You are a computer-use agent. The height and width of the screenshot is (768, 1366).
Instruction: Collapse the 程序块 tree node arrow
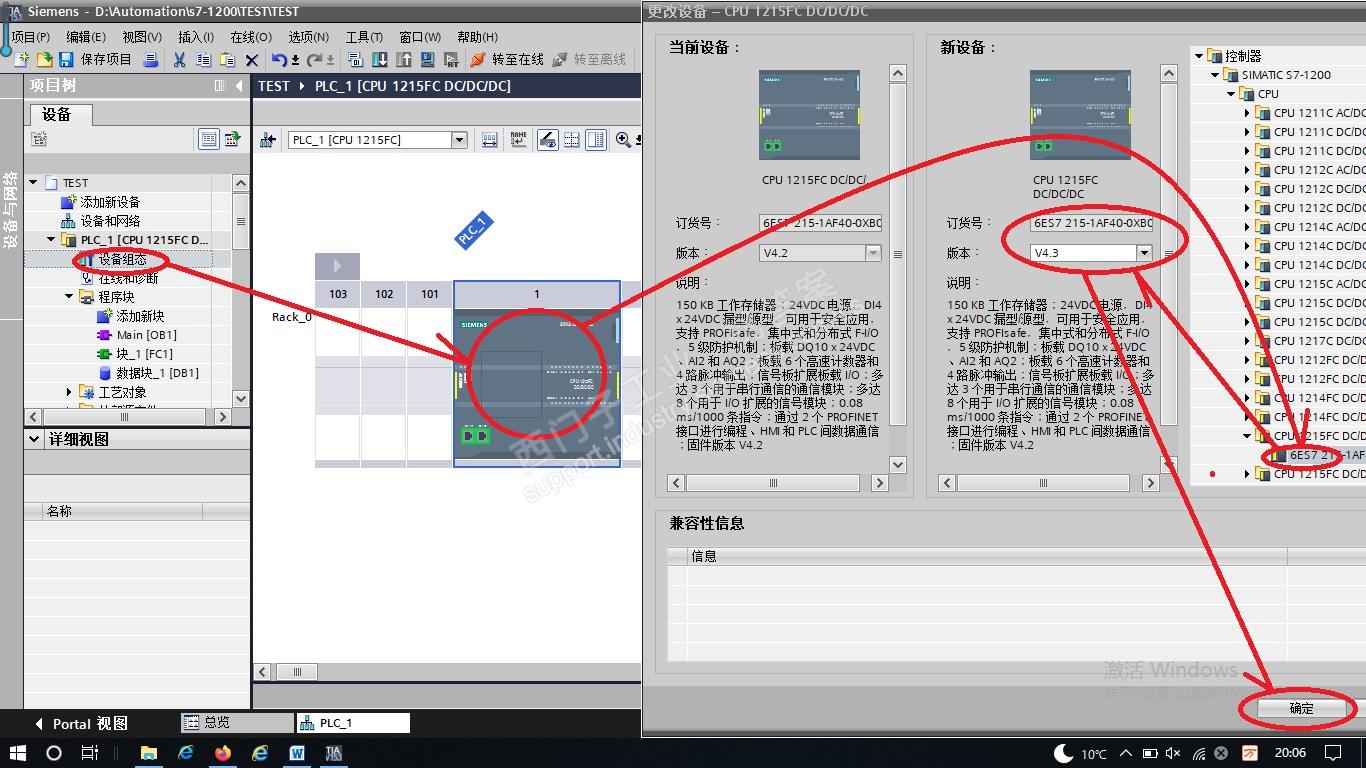(x=70, y=297)
